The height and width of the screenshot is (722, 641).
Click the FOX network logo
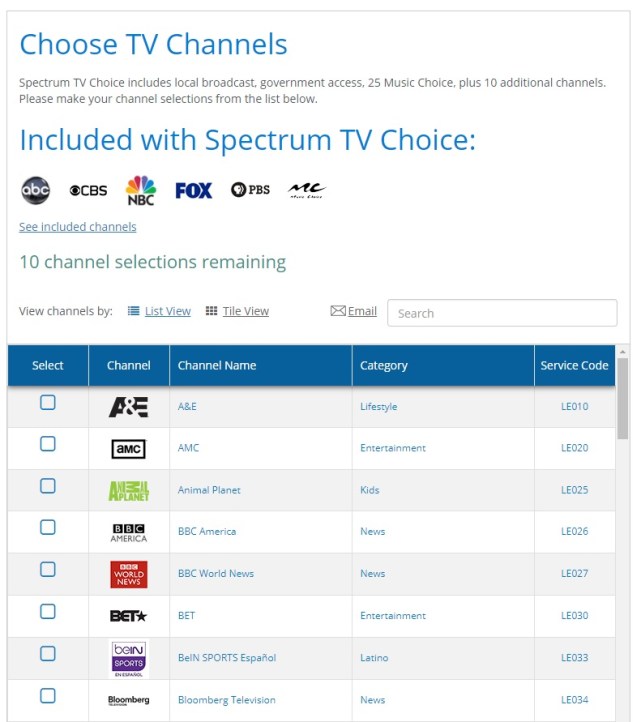coord(194,190)
